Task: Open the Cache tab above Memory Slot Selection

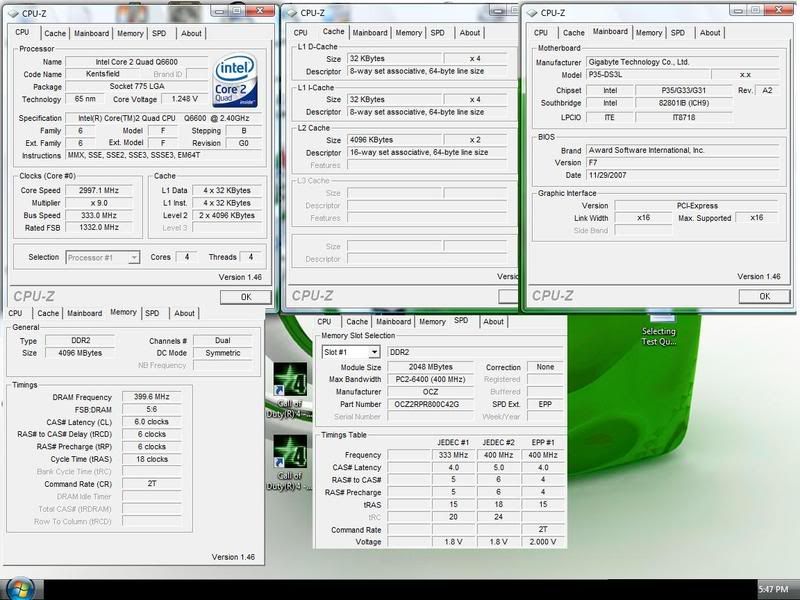Action: [x=357, y=322]
